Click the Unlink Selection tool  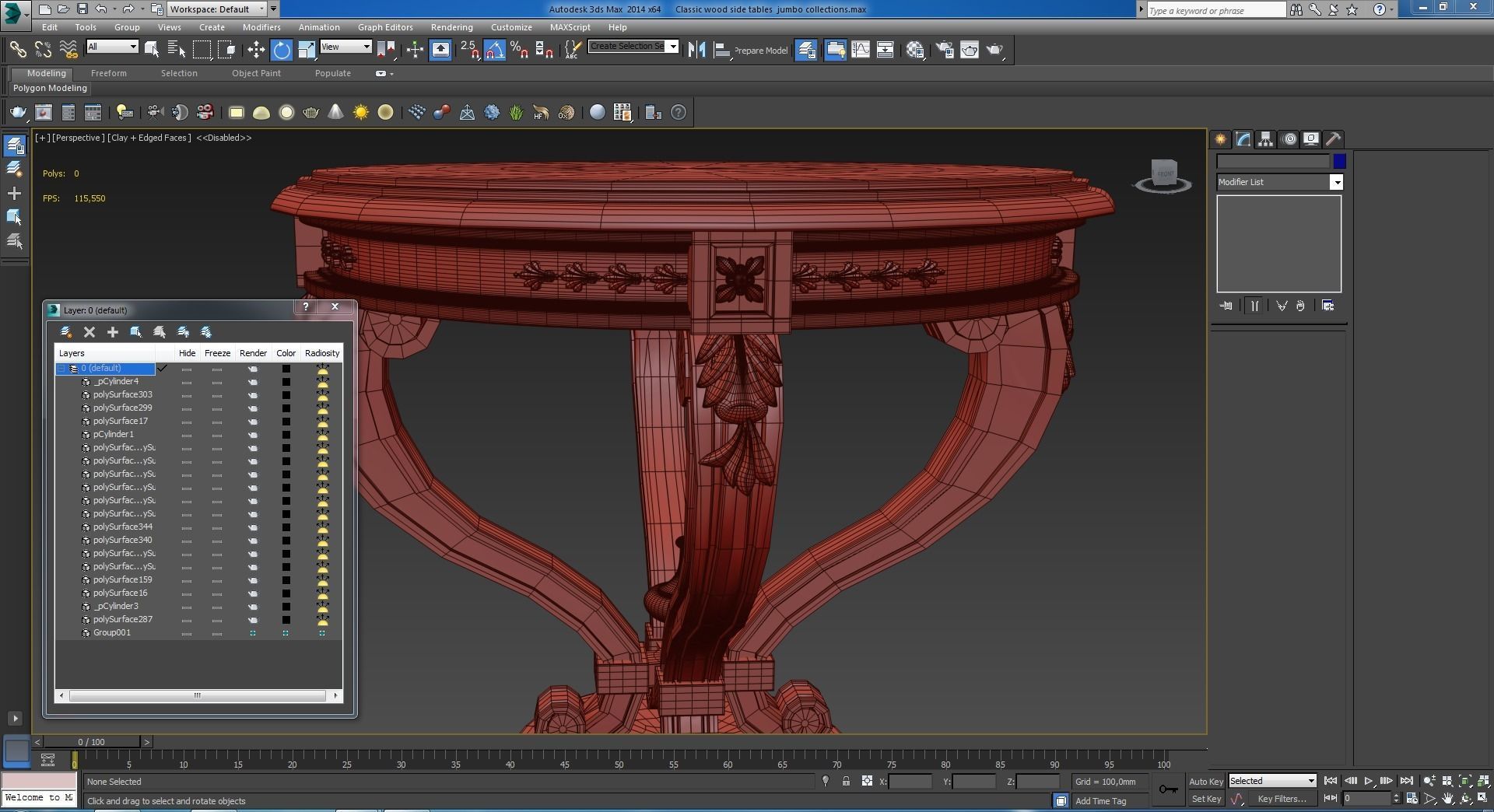[43, 50]
